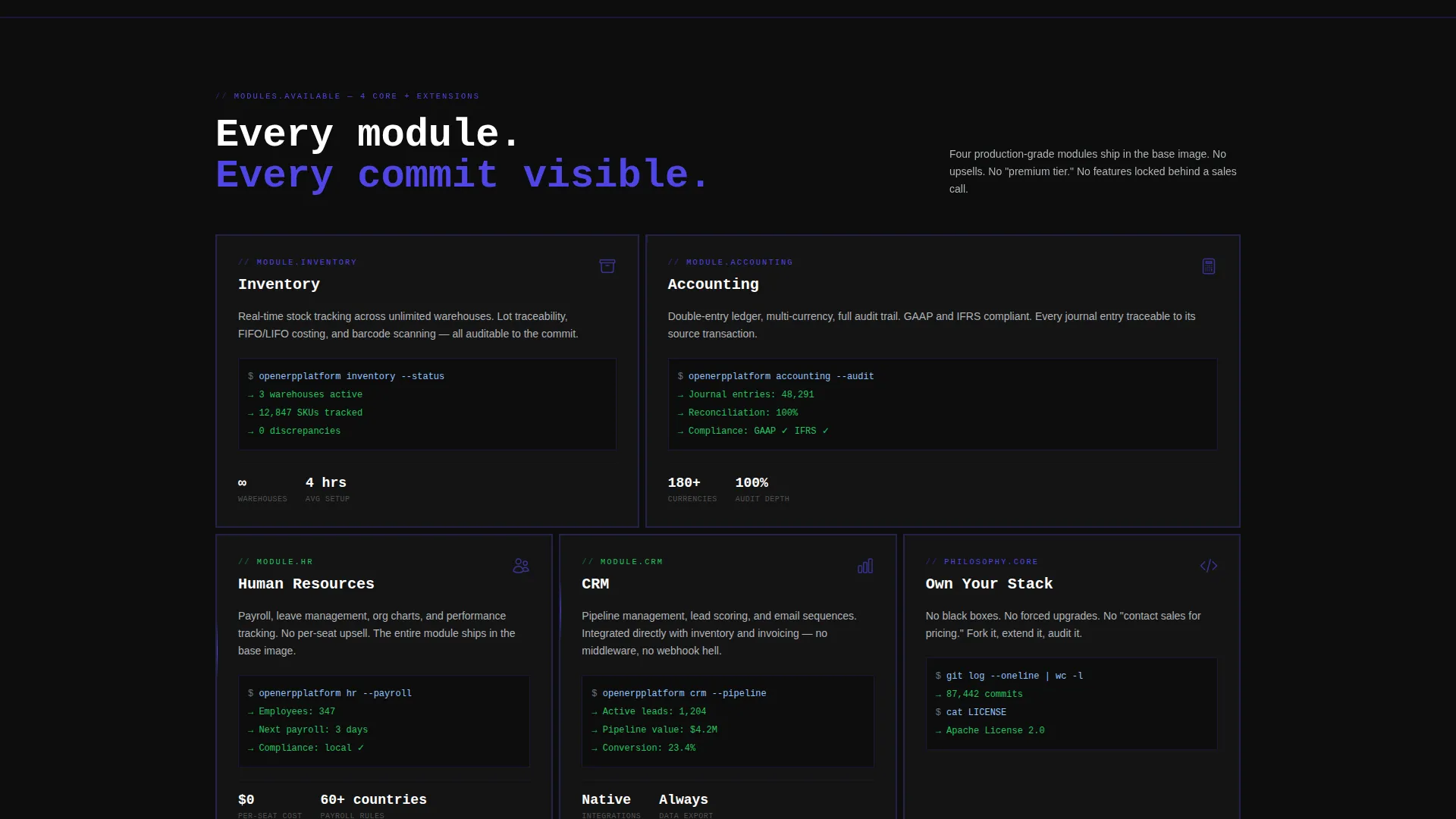The width and height of the screenshot is (1456, 819).
Task: Select the CRM card heading
Action: pyautogui.click(x=595, y=584)
